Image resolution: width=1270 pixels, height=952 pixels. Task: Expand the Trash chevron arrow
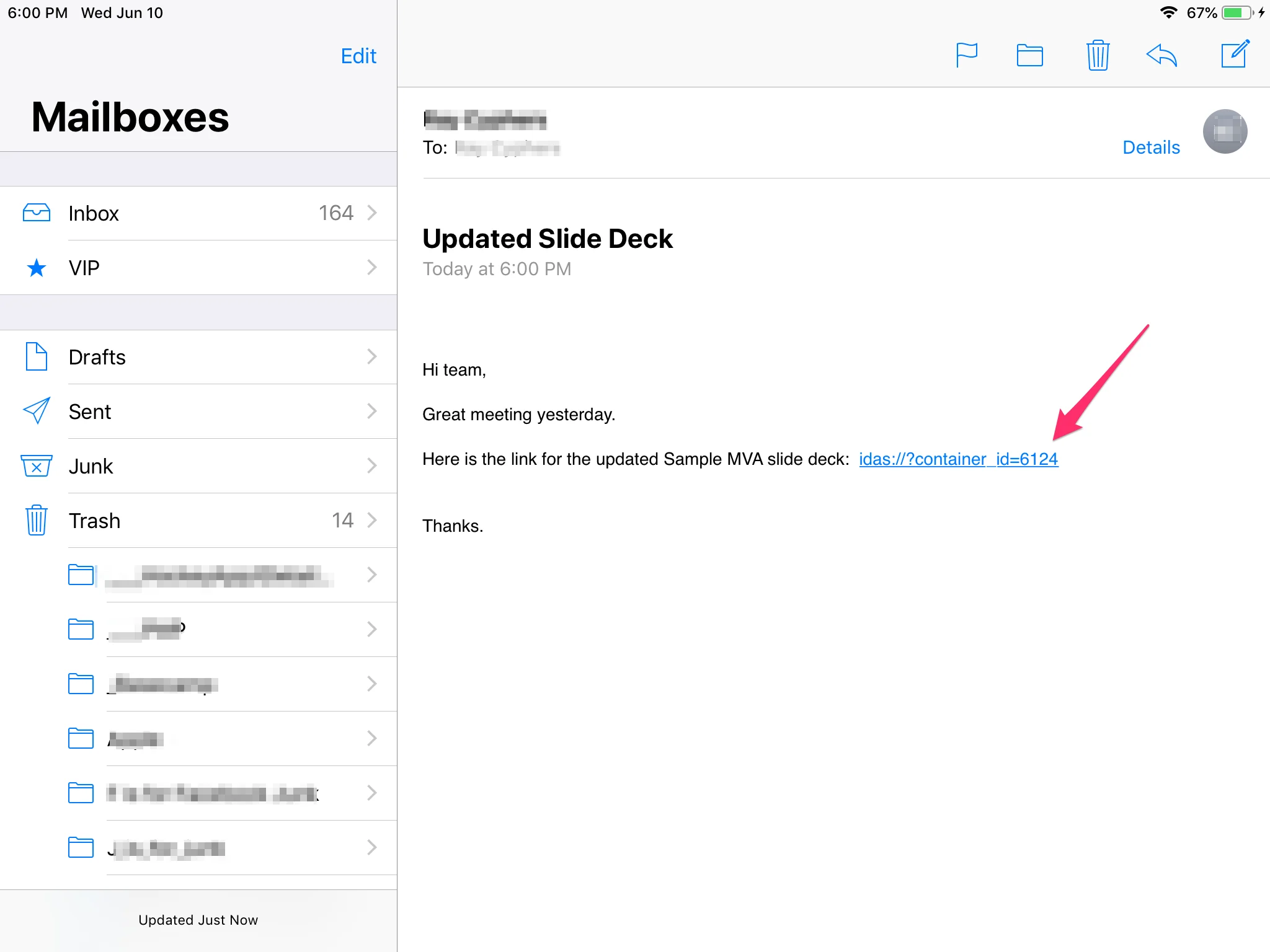click(372, 520)
